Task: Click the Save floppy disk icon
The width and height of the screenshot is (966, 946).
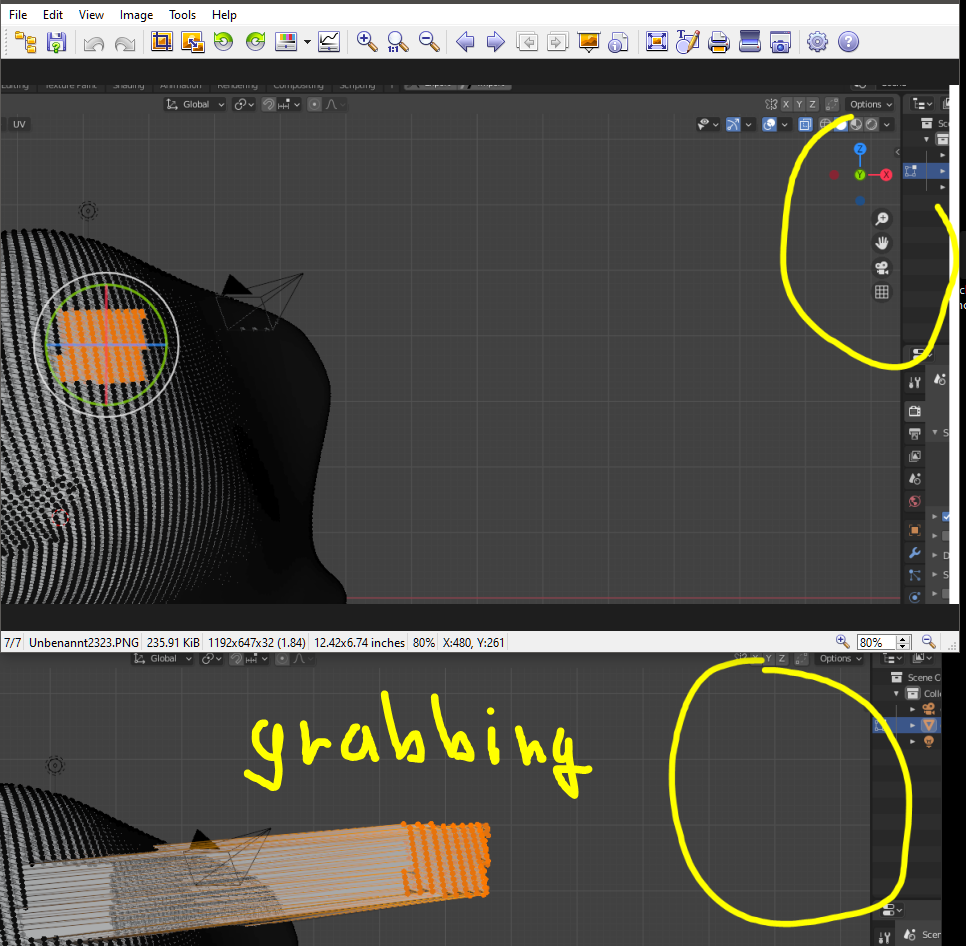Action: [56, 42]
